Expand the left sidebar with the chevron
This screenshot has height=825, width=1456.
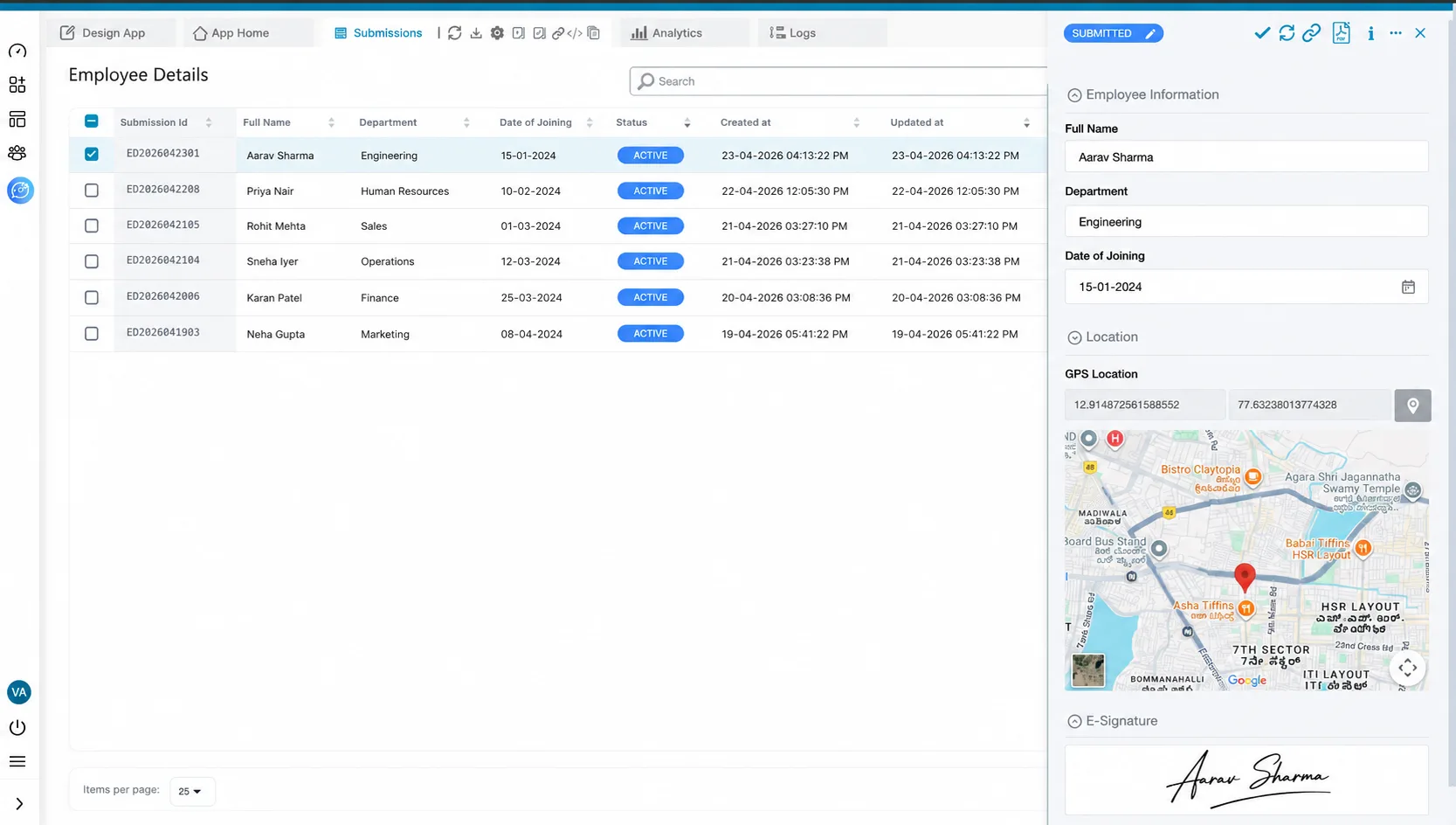point(19,804)
